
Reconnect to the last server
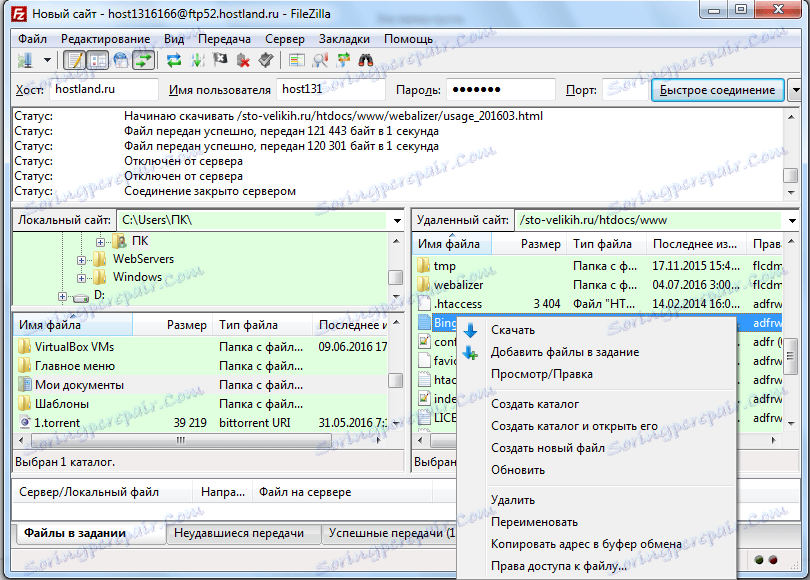tap(266, 60)
